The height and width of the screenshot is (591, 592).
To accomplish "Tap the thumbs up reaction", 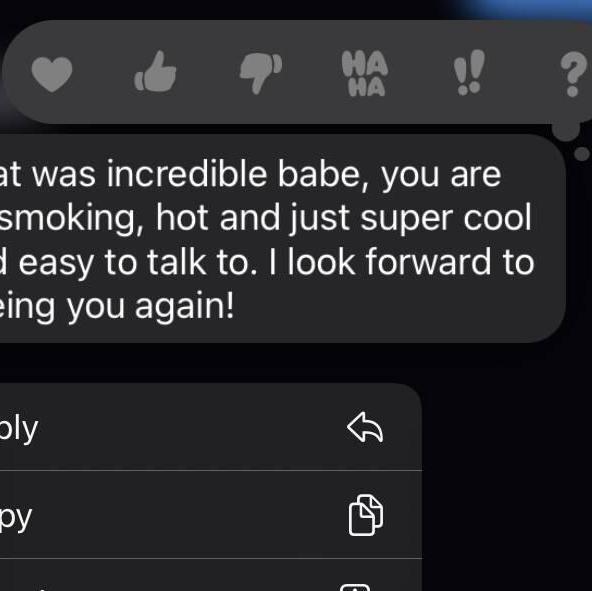I will point(156,72).
